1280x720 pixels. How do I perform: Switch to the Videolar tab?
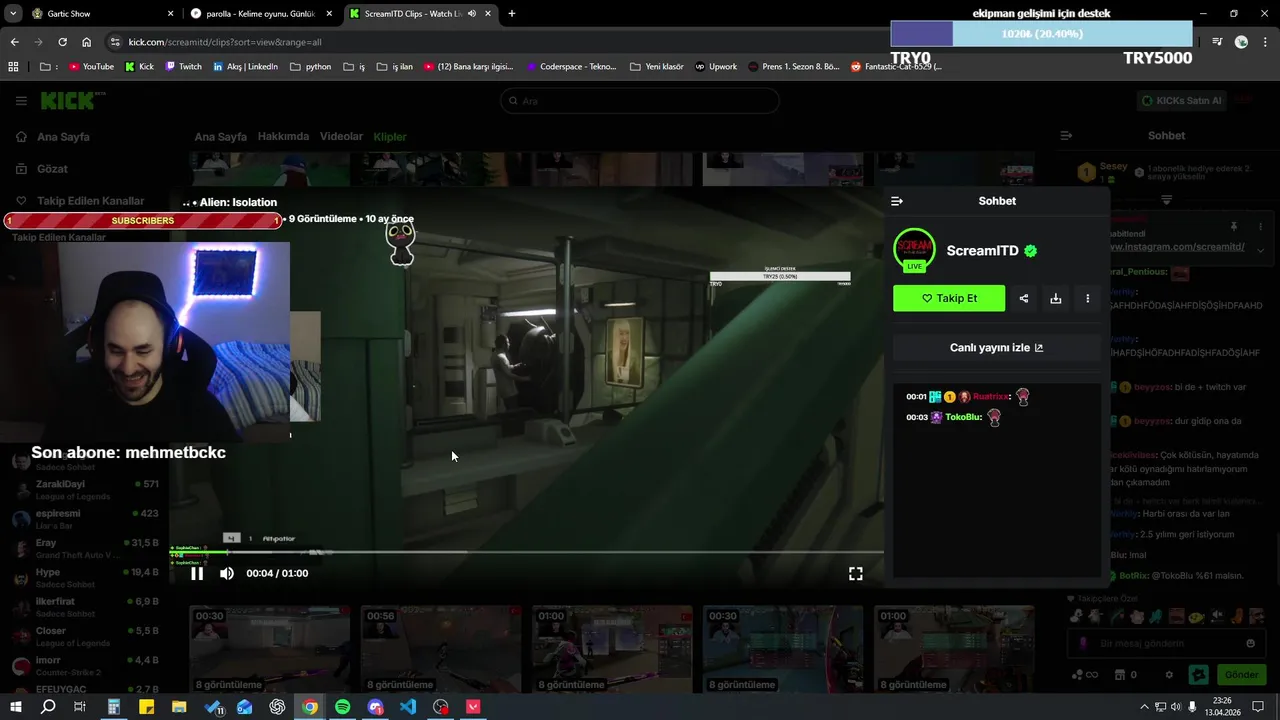coord(341,136)
